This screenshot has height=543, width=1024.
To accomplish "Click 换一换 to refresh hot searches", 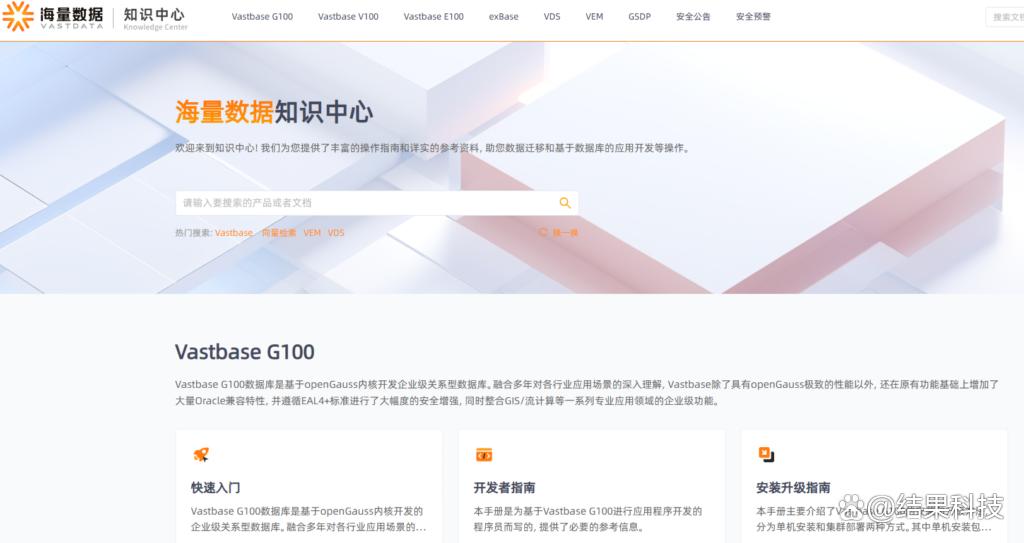I will pos(558,233).
